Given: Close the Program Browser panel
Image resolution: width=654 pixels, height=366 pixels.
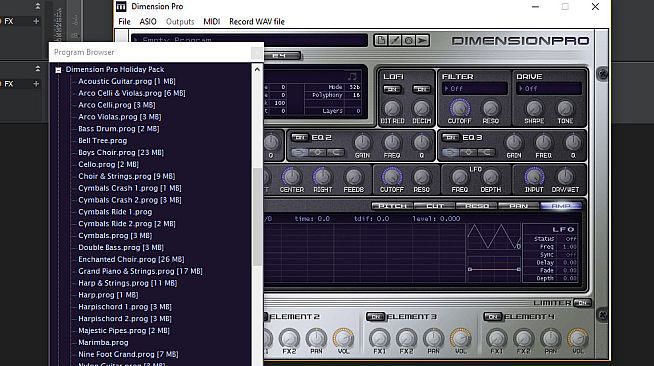Looking at the screenshot, I should tap(257, 53).
